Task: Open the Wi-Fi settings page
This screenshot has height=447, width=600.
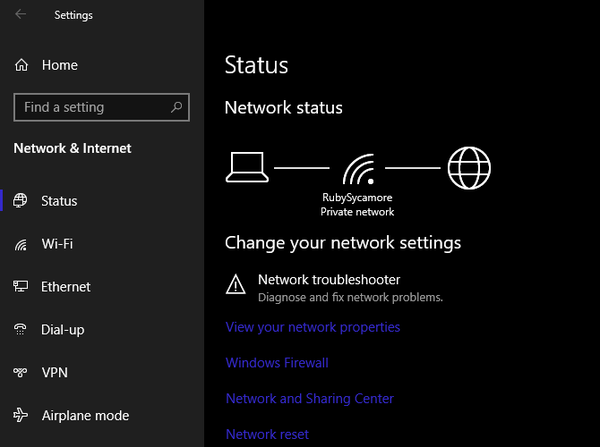Action: (x=57, y=244)
